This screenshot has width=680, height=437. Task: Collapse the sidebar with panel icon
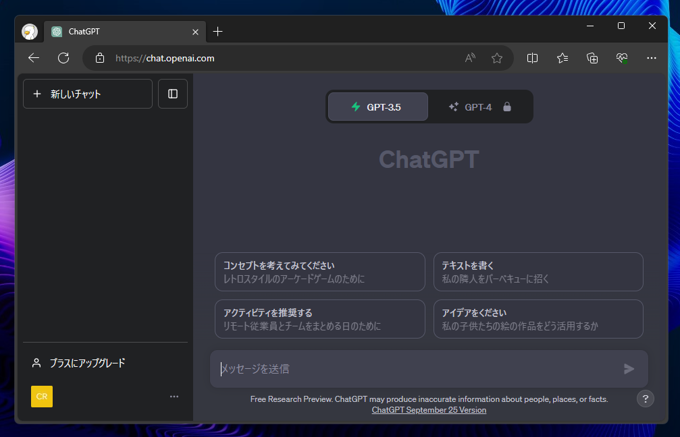tap(173, 94)
